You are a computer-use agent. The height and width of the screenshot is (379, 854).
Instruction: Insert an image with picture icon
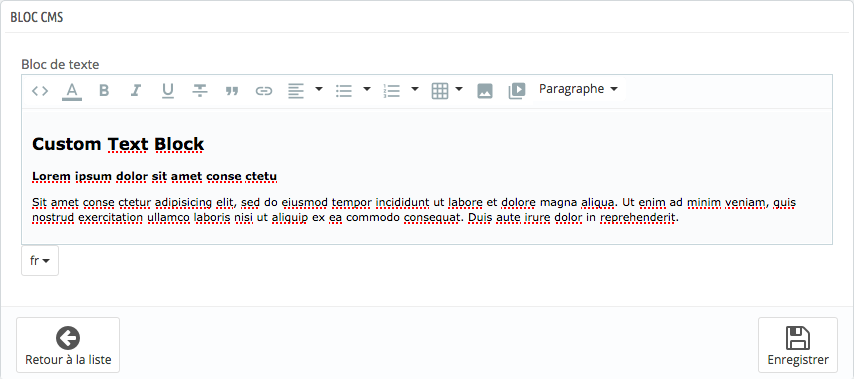point(485,91)
